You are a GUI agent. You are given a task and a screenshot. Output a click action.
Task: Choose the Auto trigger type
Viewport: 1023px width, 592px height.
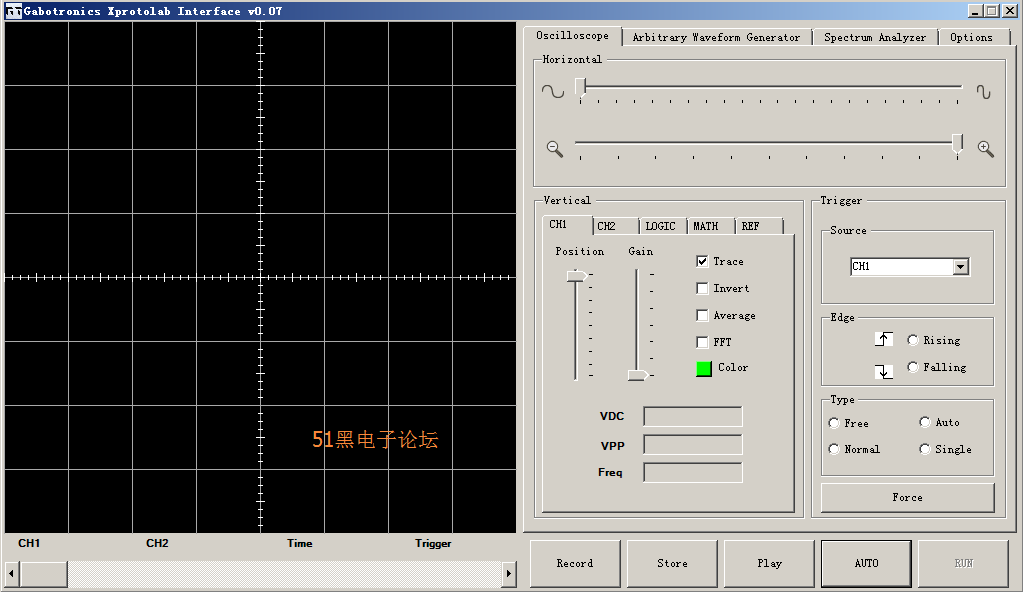click(924, 422)
